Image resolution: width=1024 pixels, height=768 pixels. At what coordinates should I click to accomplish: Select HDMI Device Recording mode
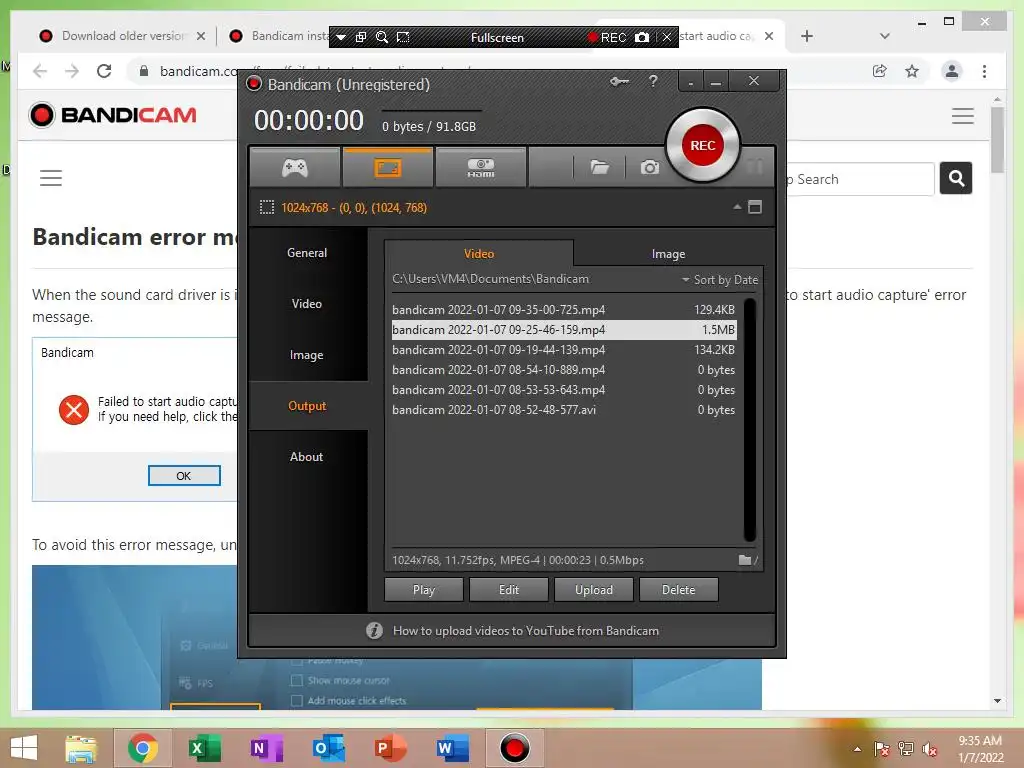click(481, 168)
